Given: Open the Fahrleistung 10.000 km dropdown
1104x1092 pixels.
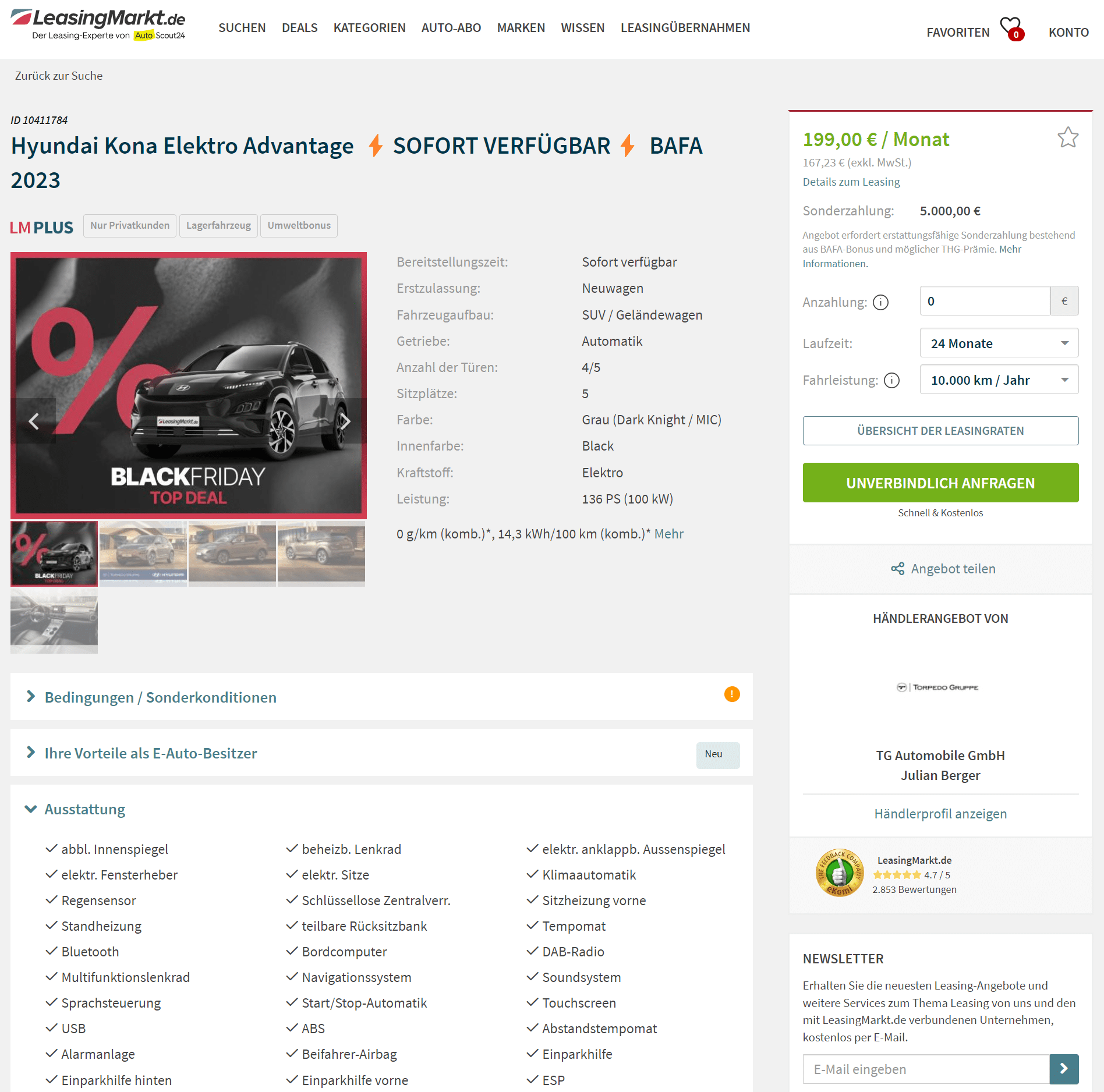Looking at the screenshot, I should 999,380.
